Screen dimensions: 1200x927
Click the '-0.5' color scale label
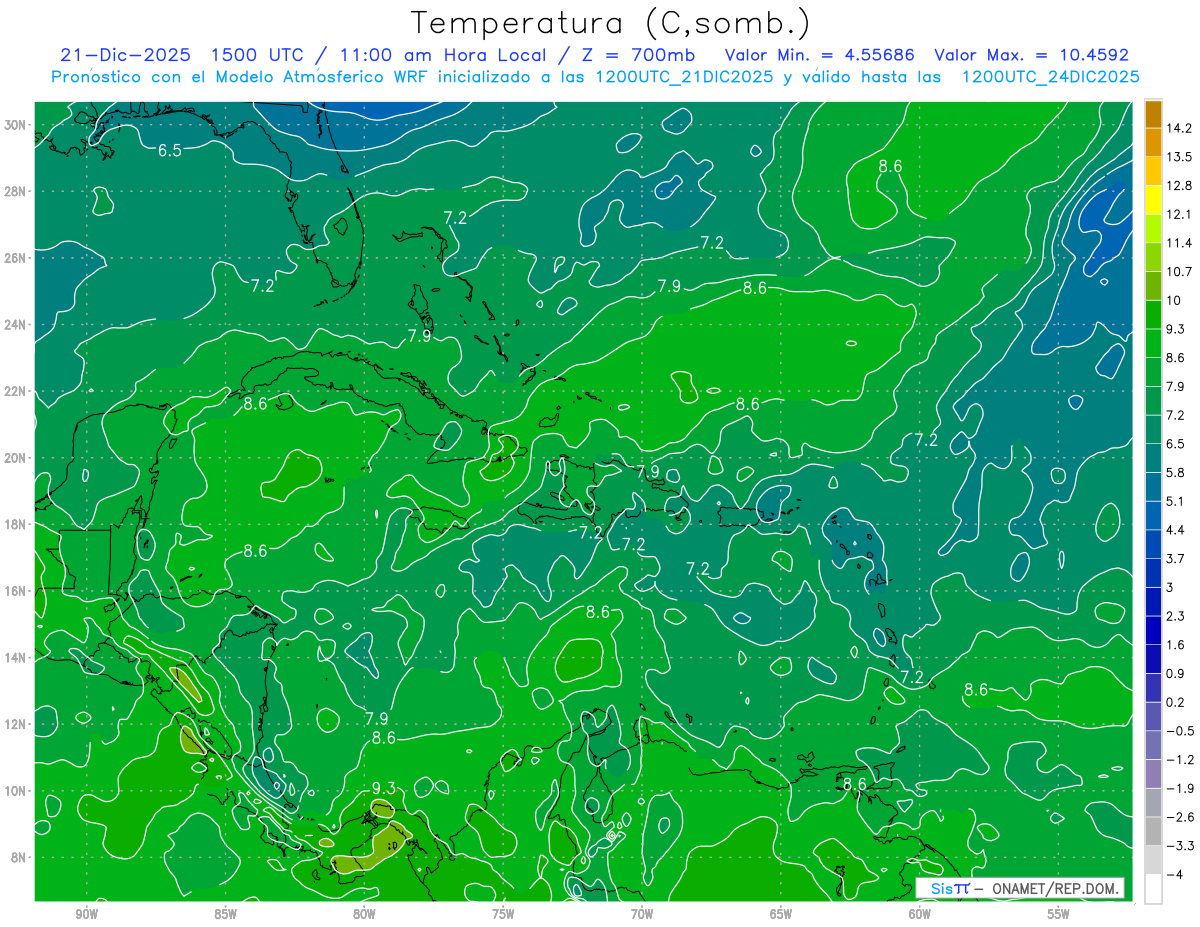1179,731
